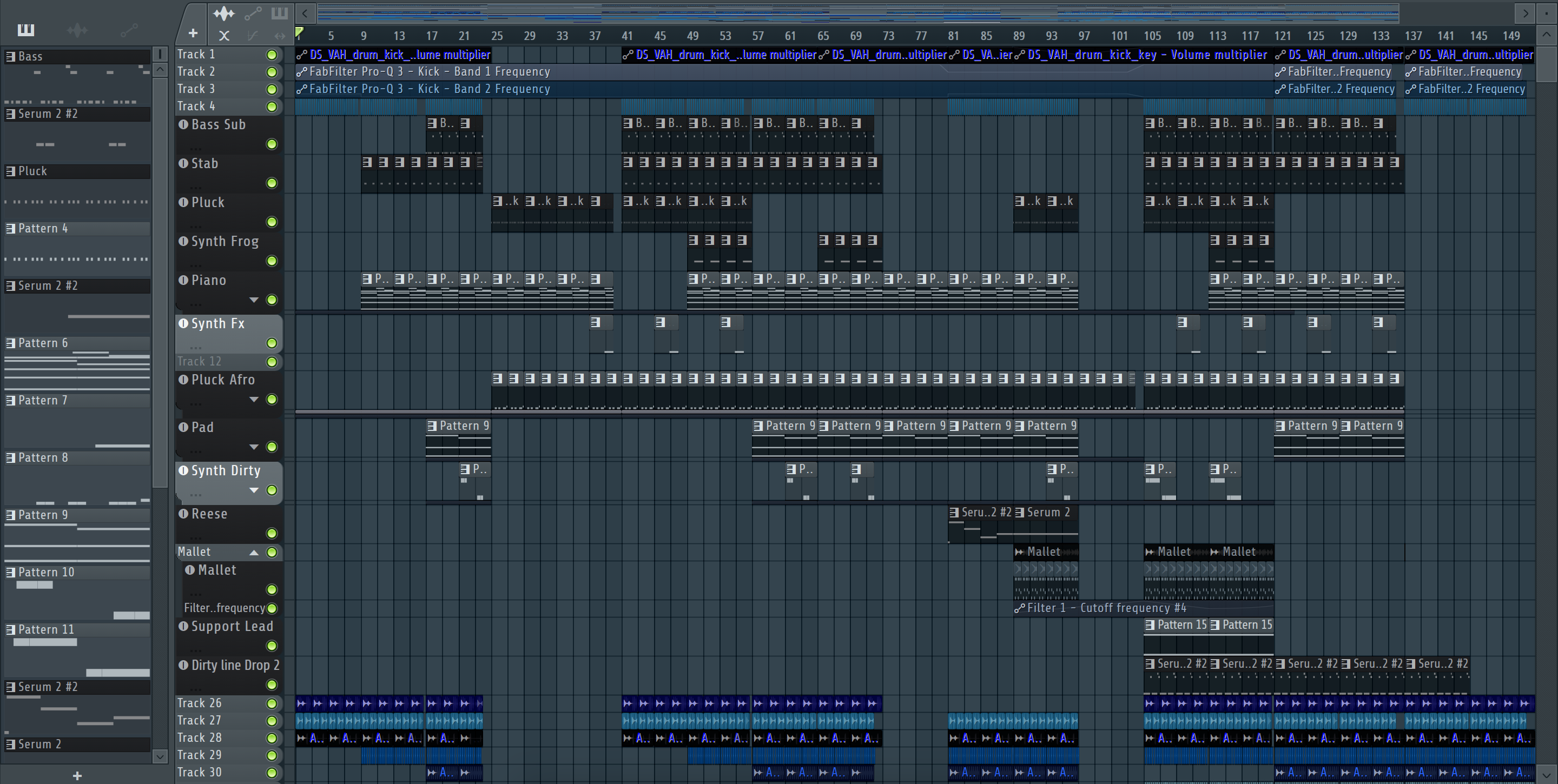Select 'Serum 2' entry at picker bottom
This screenshot has width=1558, height=784.
pyautogui.click(x=77, y=744)
